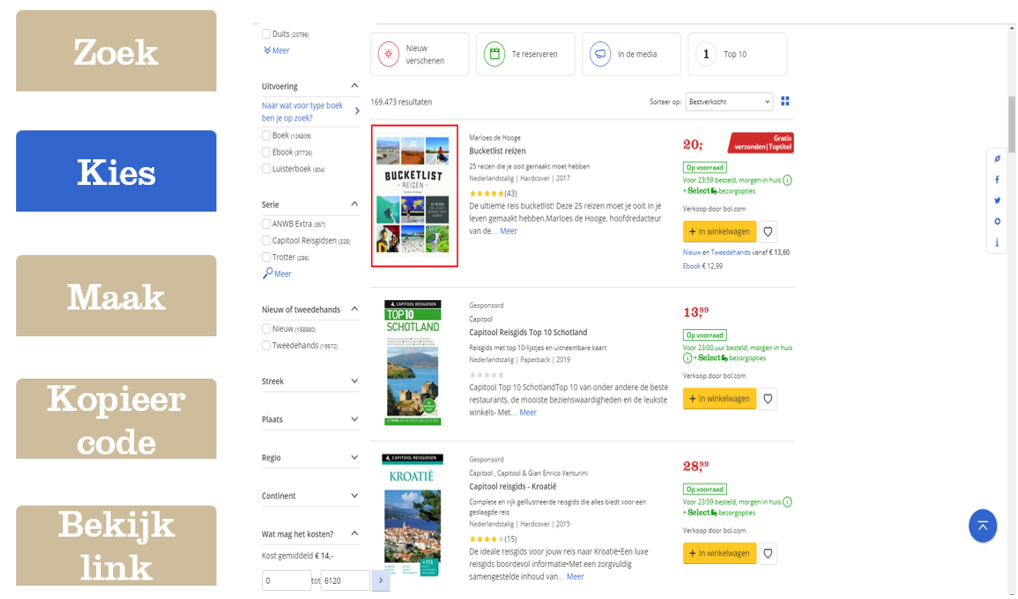This screenshot has height=599, width=1018.
Task: Tick the ANWB Extra series checkbox
Action: pos(266,224)
